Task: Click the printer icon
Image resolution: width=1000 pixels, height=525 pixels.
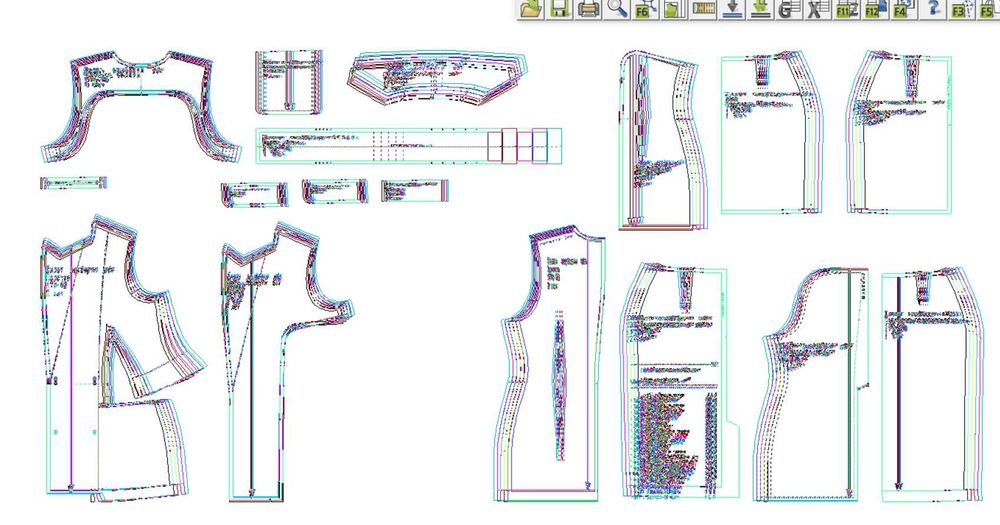Action: [x=589, y=9]
